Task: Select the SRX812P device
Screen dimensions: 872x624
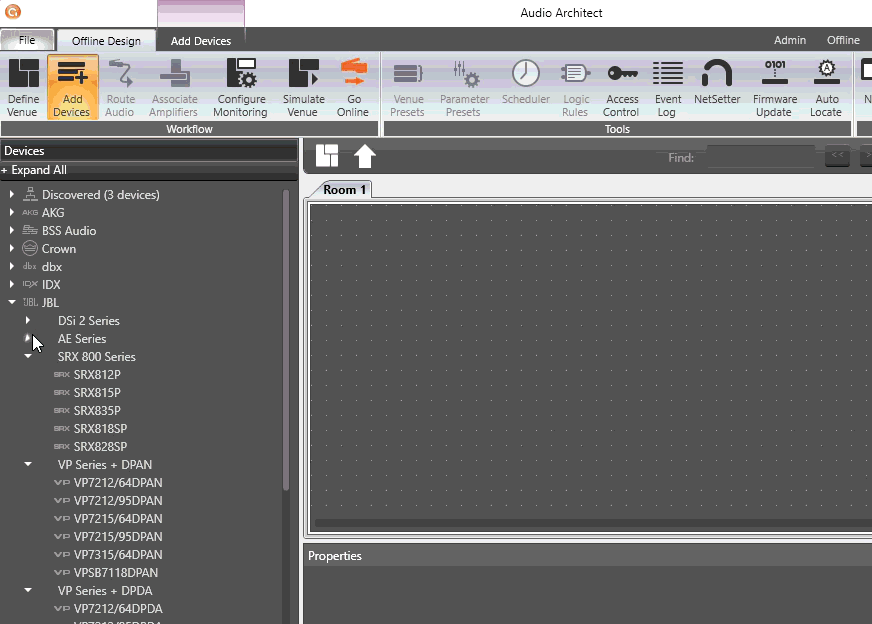Action: [x=97, y=375]
